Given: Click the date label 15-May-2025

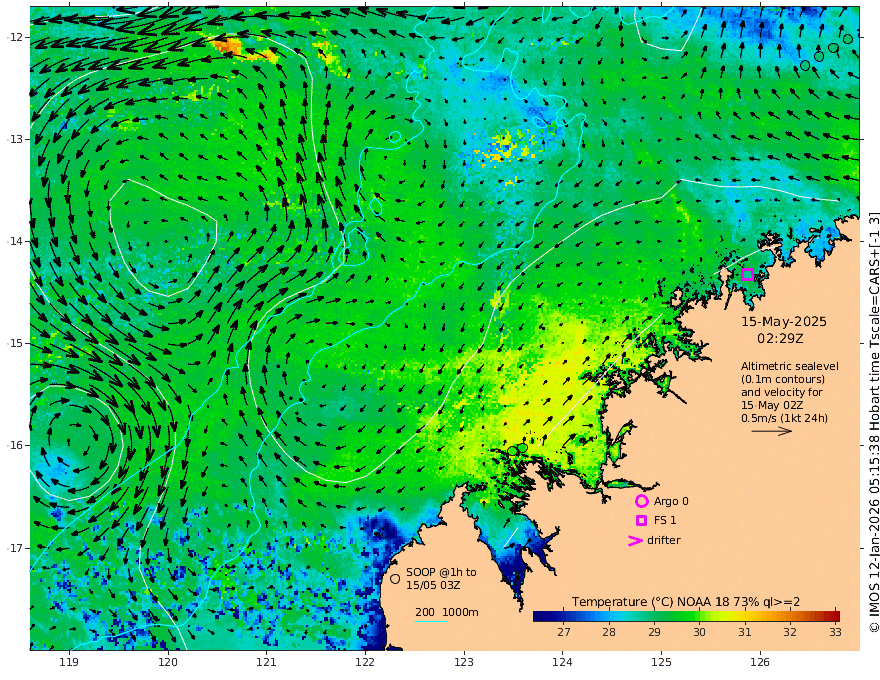Looking at the screenshot, I should pos(783,322).
